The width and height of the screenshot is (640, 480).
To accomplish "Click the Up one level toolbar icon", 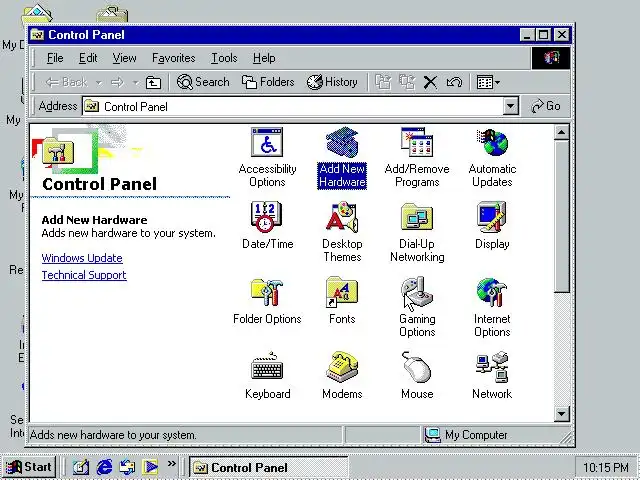I will click(x=153, y=83).
